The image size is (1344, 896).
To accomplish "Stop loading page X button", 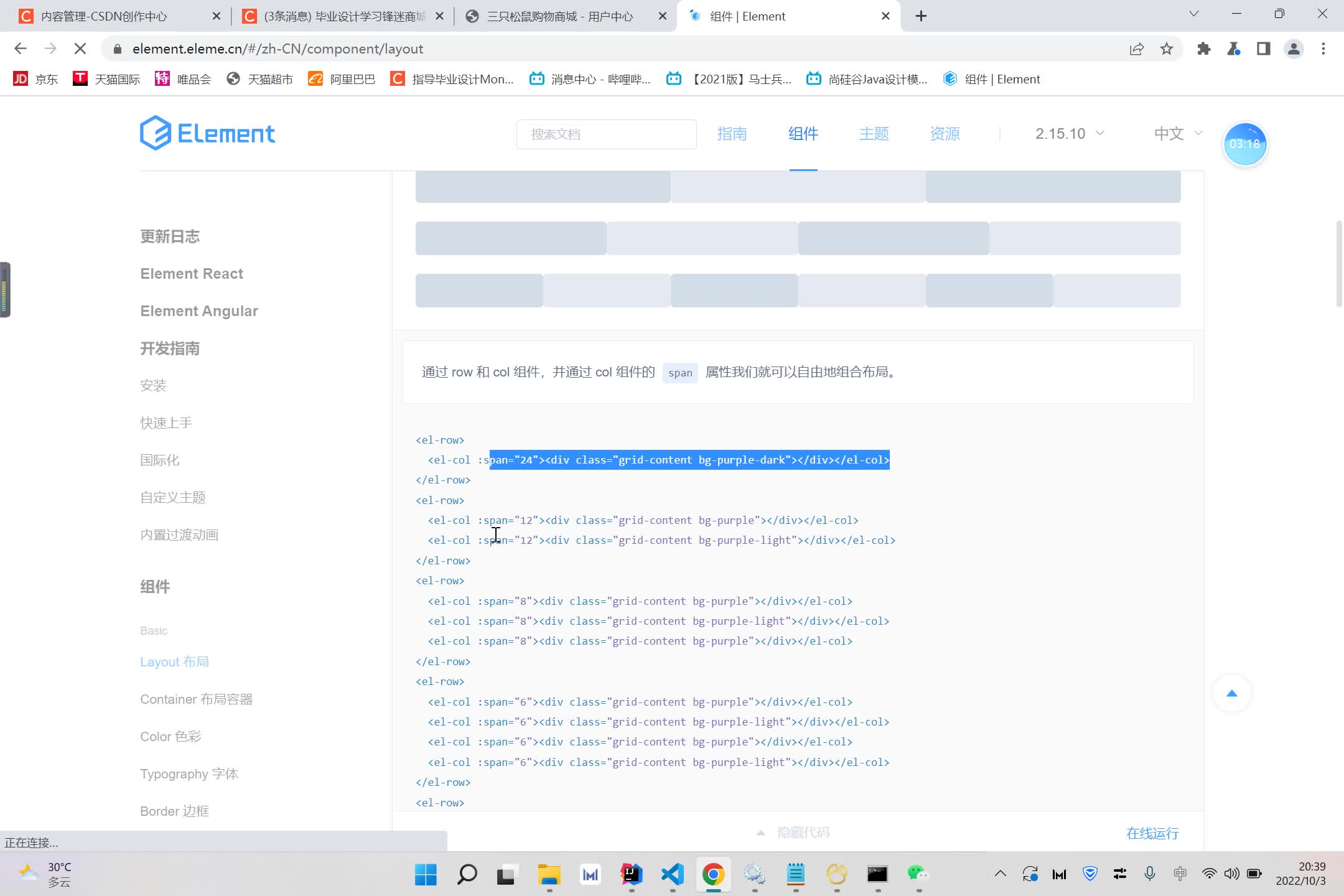I will coord(80,49).
